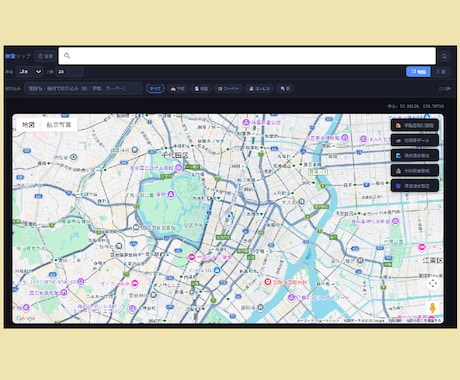
Task: Choose the 地図 map type tab
Action: tap(28, 125)
